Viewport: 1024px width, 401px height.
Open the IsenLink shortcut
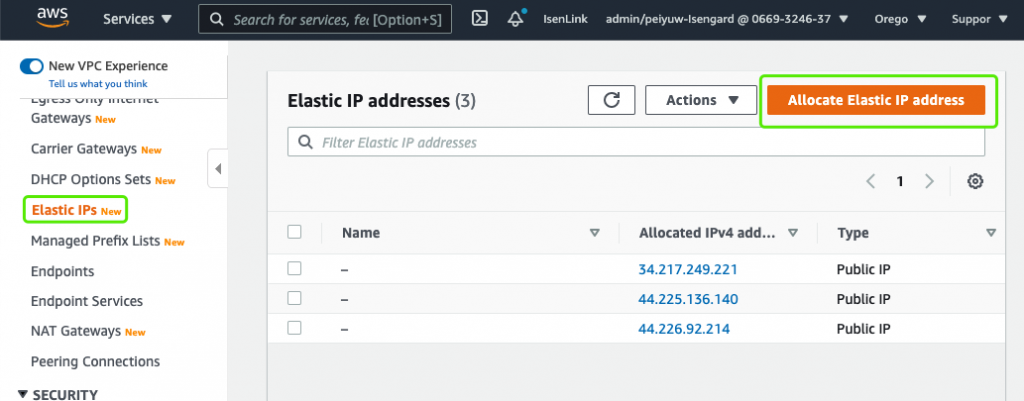(565, 19)
